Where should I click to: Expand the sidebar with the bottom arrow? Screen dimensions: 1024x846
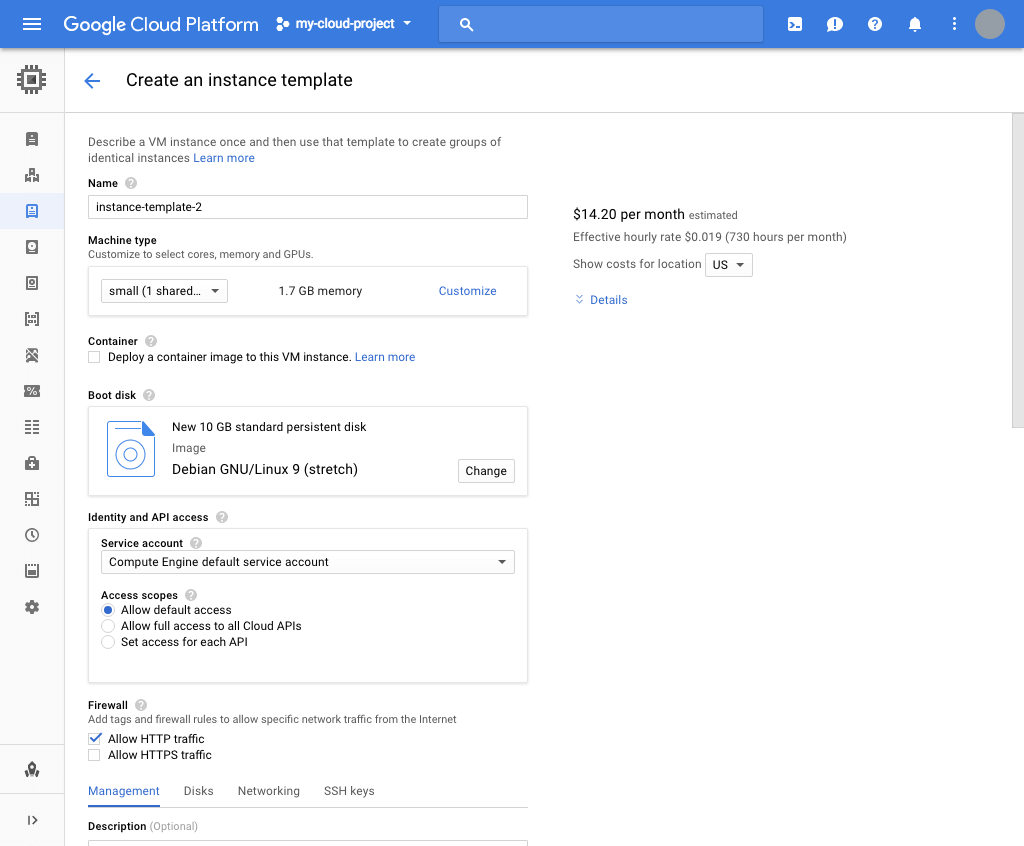[32, 821]
